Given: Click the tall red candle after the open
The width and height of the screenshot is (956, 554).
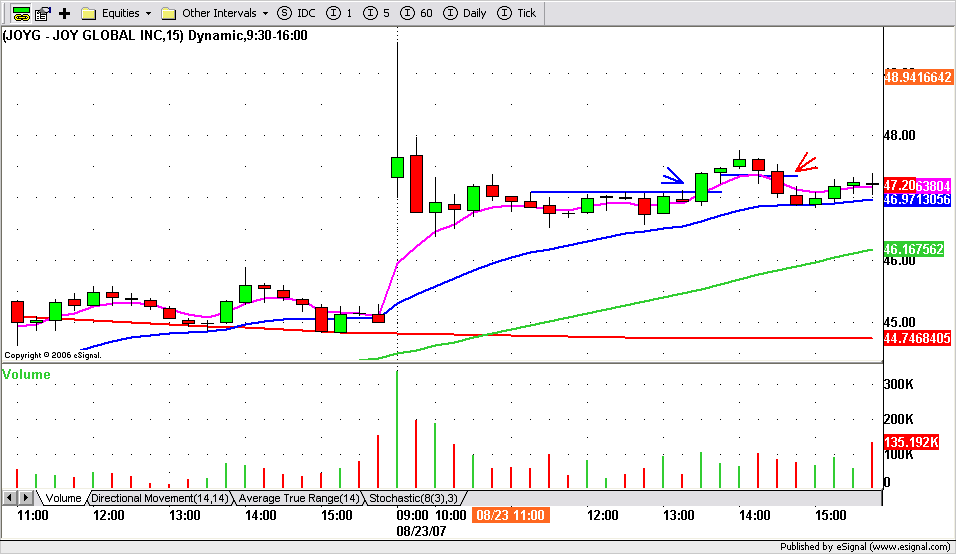Looking at the screenshot, I should (416, 183).
